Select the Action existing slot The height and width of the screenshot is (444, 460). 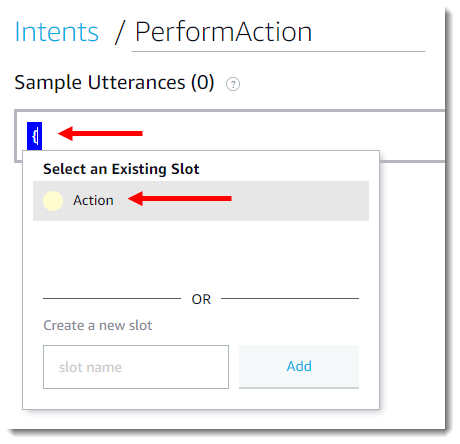201,201
